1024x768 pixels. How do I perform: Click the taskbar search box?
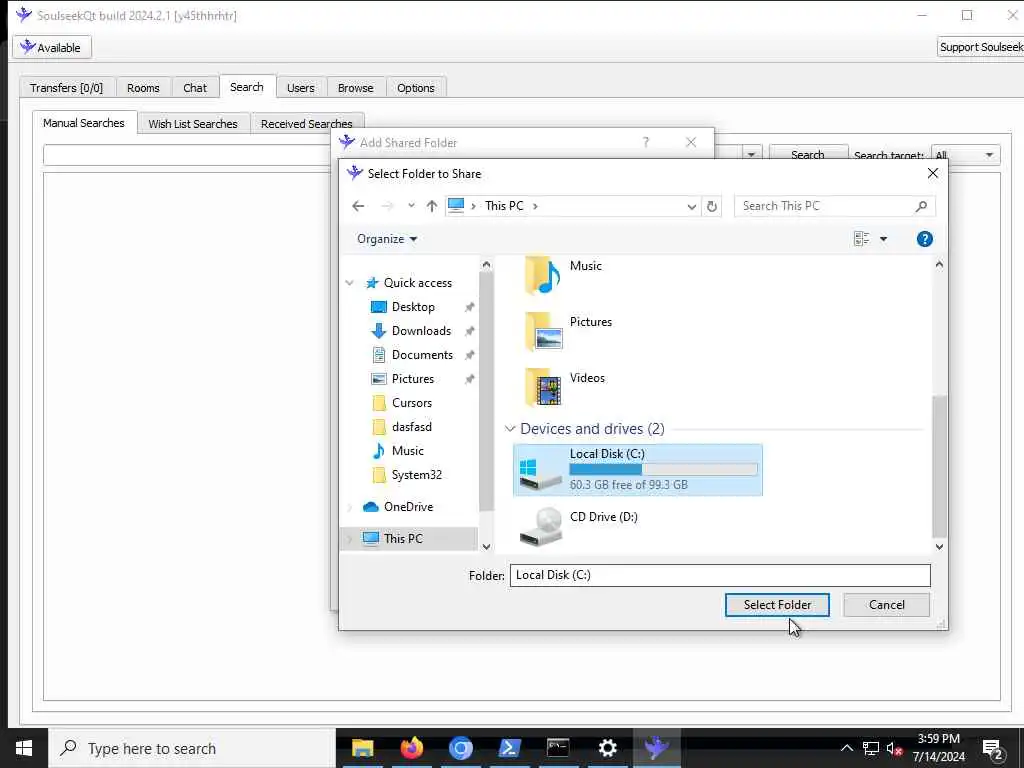[192, 748]
